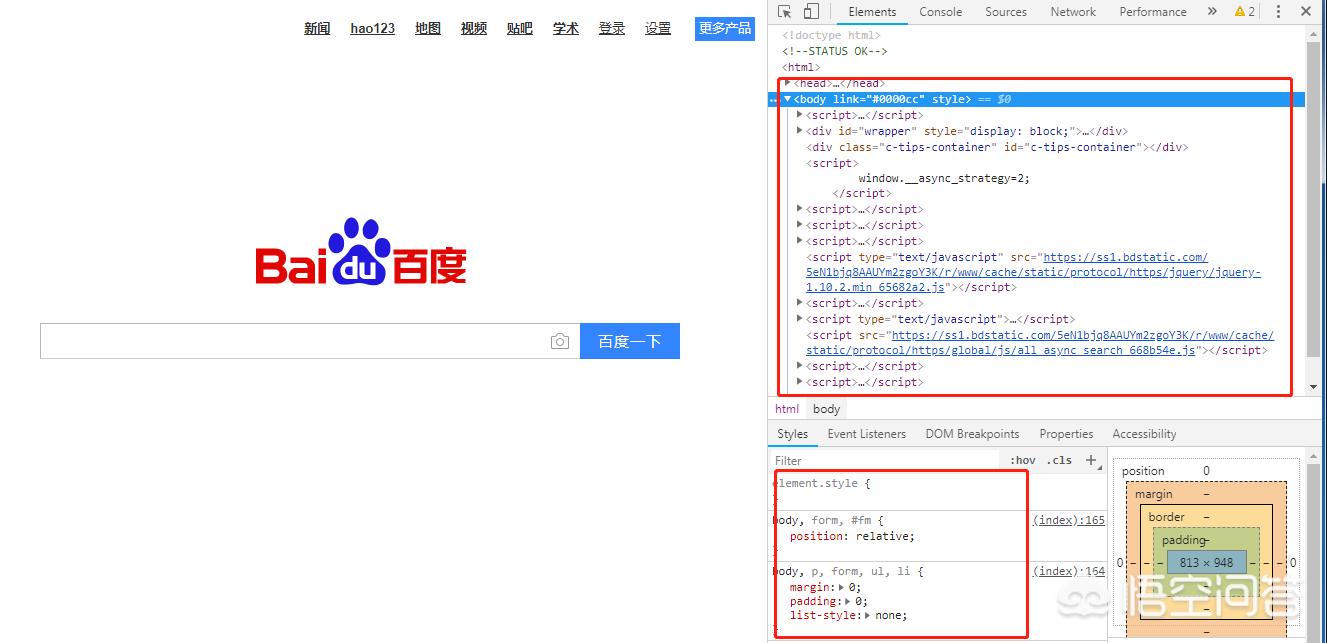Screen dimensions: 1327x643
Task: Show more DevTools tabs via chevron
Action: [x=1212, y=12]
